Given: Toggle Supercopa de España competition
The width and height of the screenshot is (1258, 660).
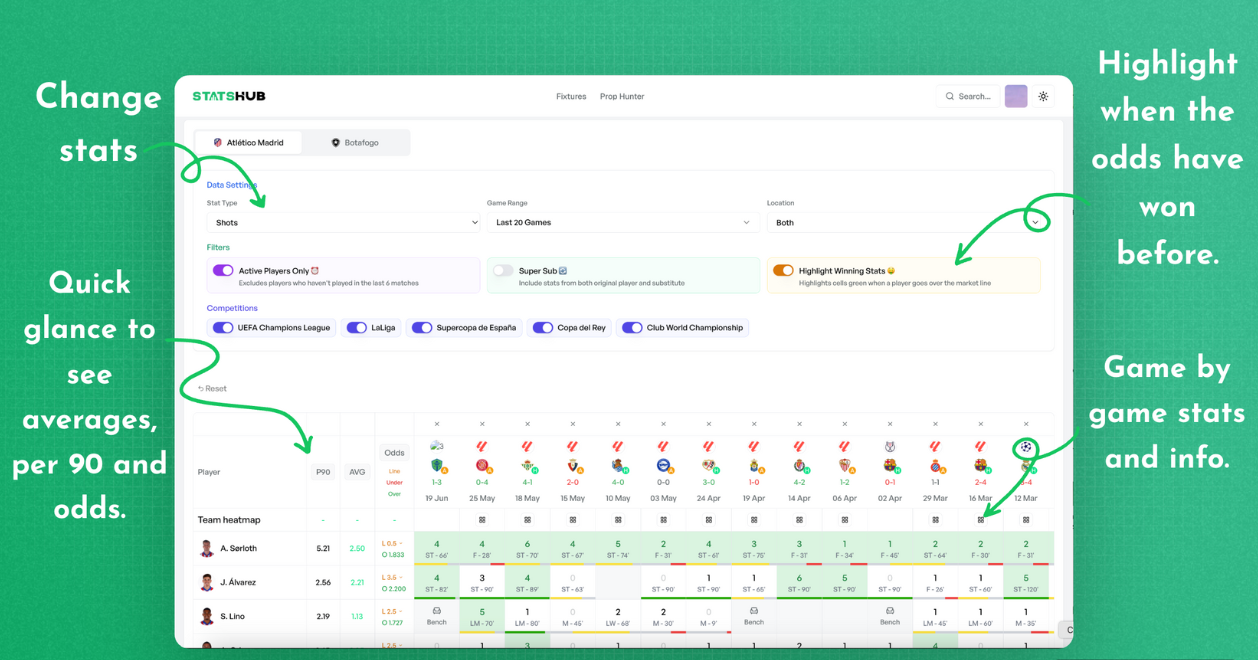Looking at the screenshot, I should pos(422,327).
